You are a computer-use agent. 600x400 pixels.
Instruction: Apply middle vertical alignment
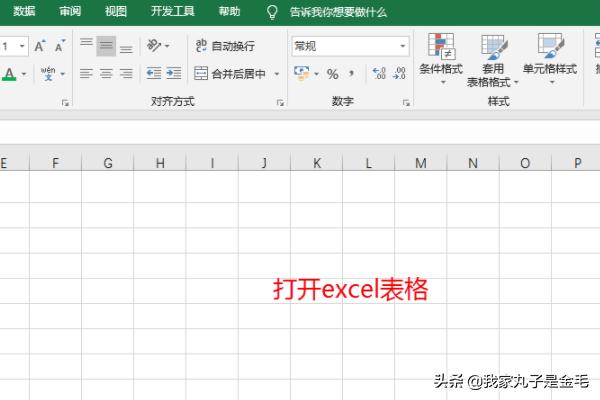tap(106, 46)
